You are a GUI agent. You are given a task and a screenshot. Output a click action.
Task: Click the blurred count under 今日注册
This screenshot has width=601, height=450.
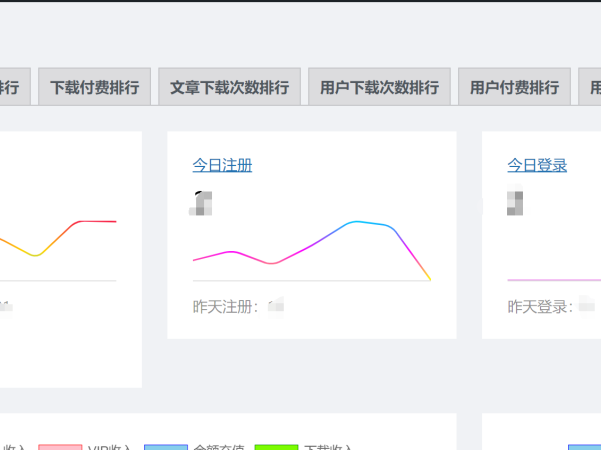202,203
